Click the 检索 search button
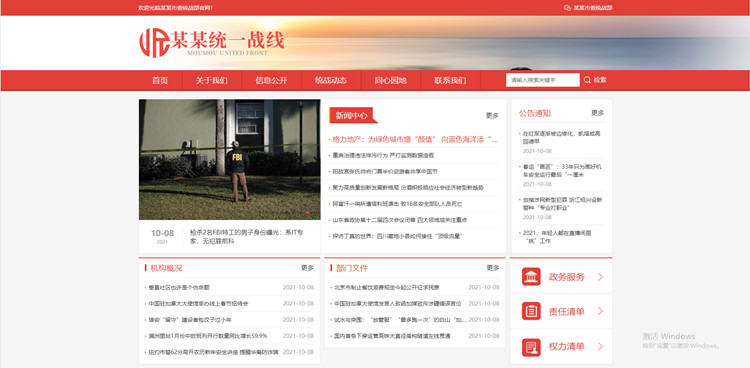This screenshot has height=368, width=750. 596,80
